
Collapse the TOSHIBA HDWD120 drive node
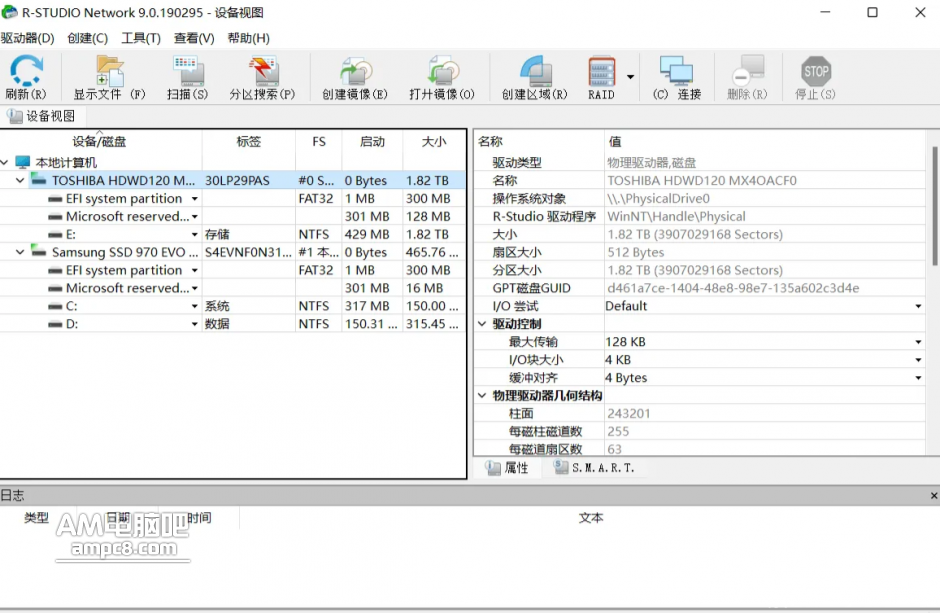(20, 180)
